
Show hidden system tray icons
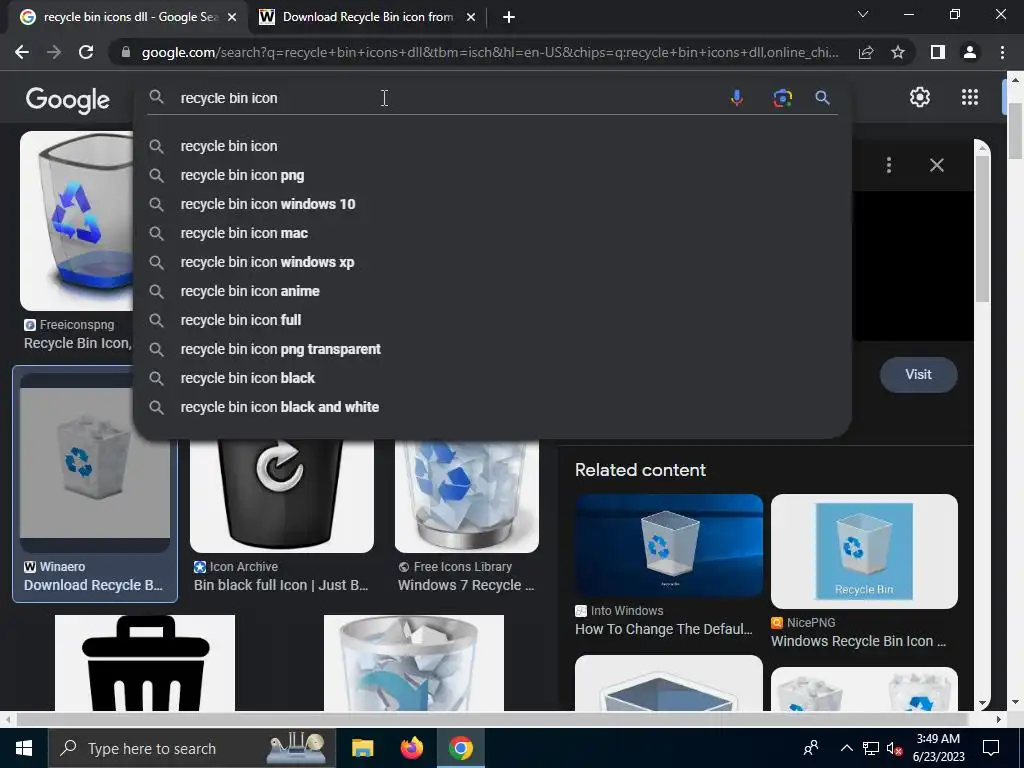(x=846, y=748)
